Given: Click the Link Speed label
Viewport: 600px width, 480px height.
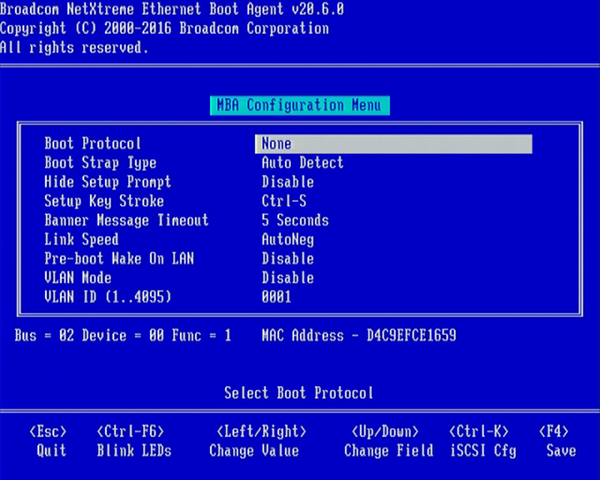Looking at the screenshot, I should pos(82,240).
